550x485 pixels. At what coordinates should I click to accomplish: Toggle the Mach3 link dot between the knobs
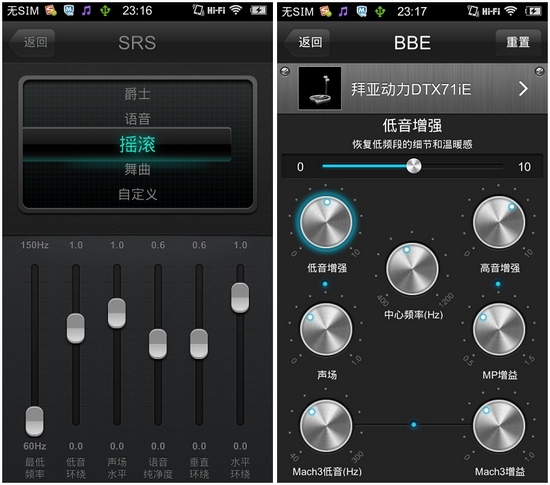[414, 425]
